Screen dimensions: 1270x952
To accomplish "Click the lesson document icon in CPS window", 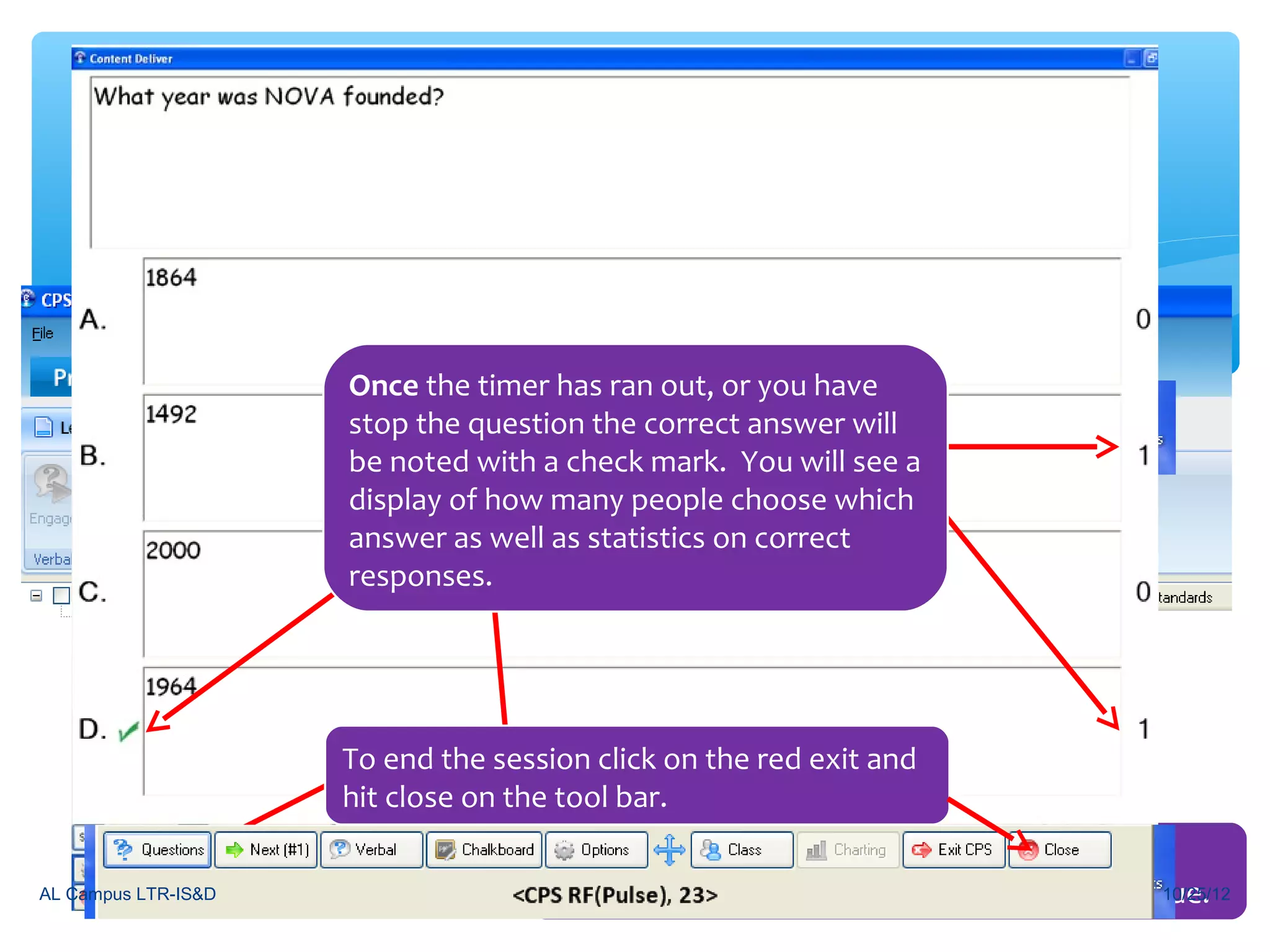I will pos(43,426).
